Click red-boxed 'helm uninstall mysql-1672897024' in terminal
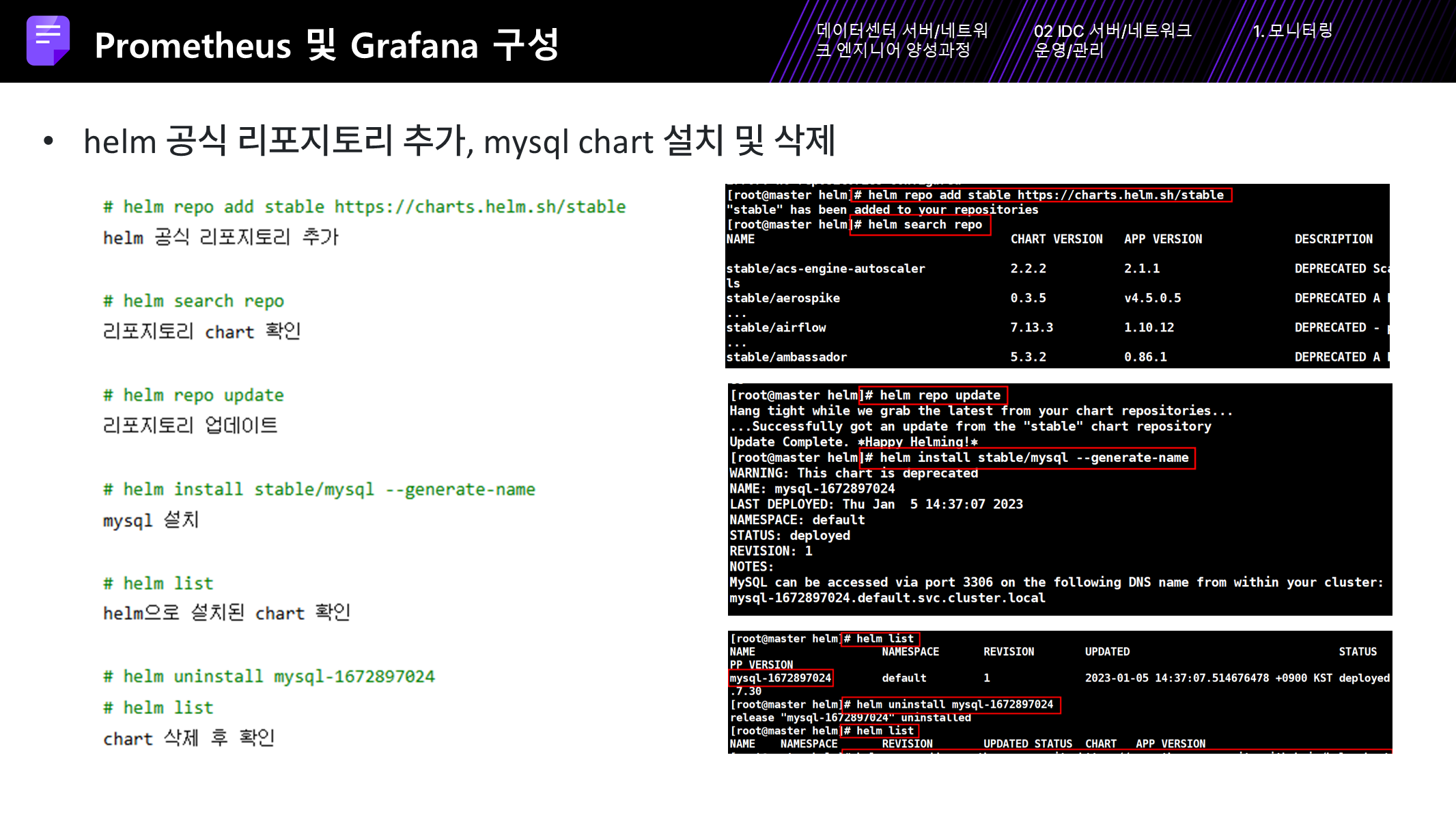1456x820 pixels. click(x=951, y=705)
